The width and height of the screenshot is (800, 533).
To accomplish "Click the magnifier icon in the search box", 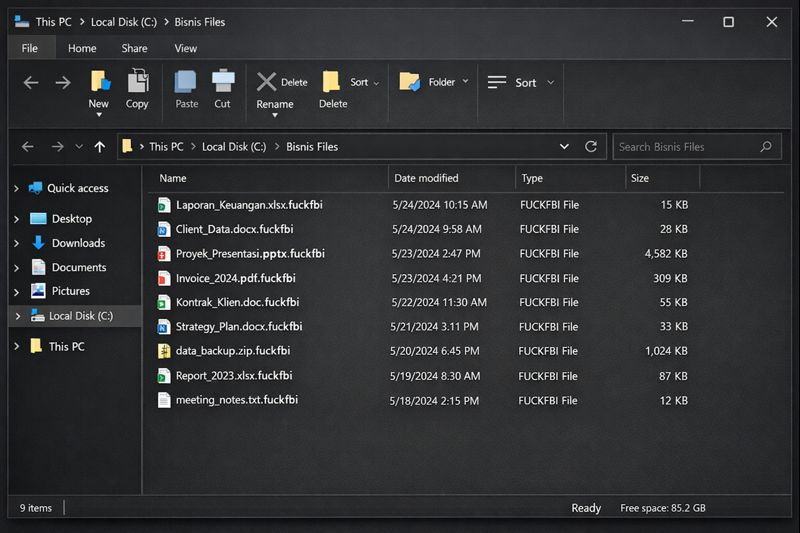I will coord(766,147).
